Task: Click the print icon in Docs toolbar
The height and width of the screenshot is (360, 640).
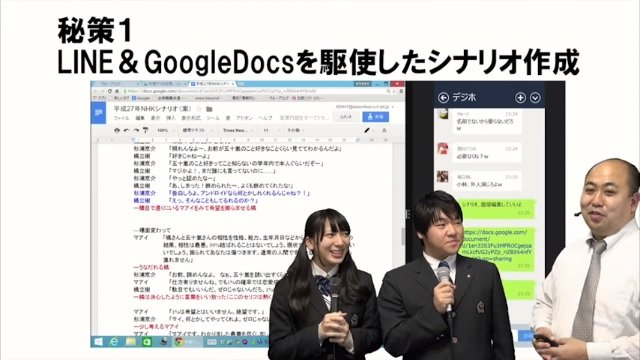Action: tap(117, 130)
